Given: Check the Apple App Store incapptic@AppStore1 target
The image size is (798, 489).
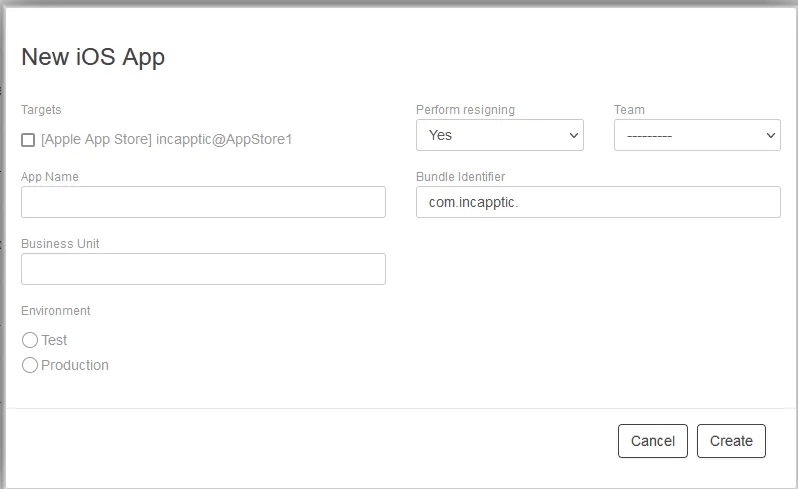Looking at the screenshot, I should coord(28,140).
